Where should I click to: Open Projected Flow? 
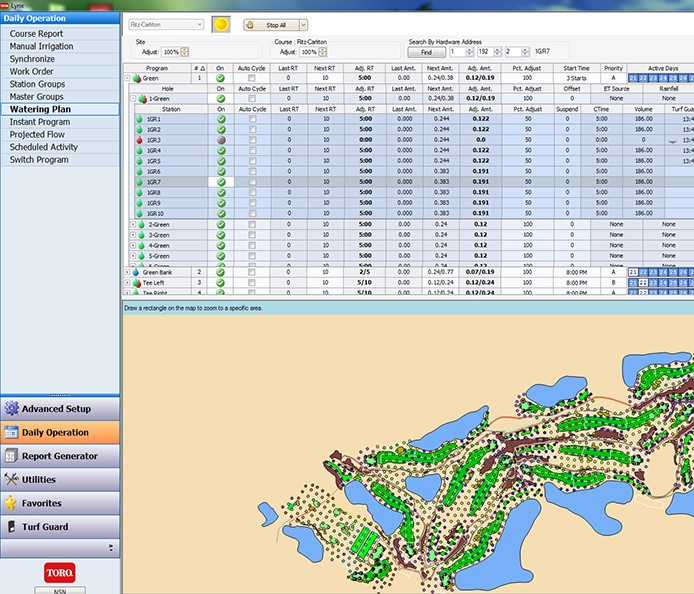coord(60,135)
